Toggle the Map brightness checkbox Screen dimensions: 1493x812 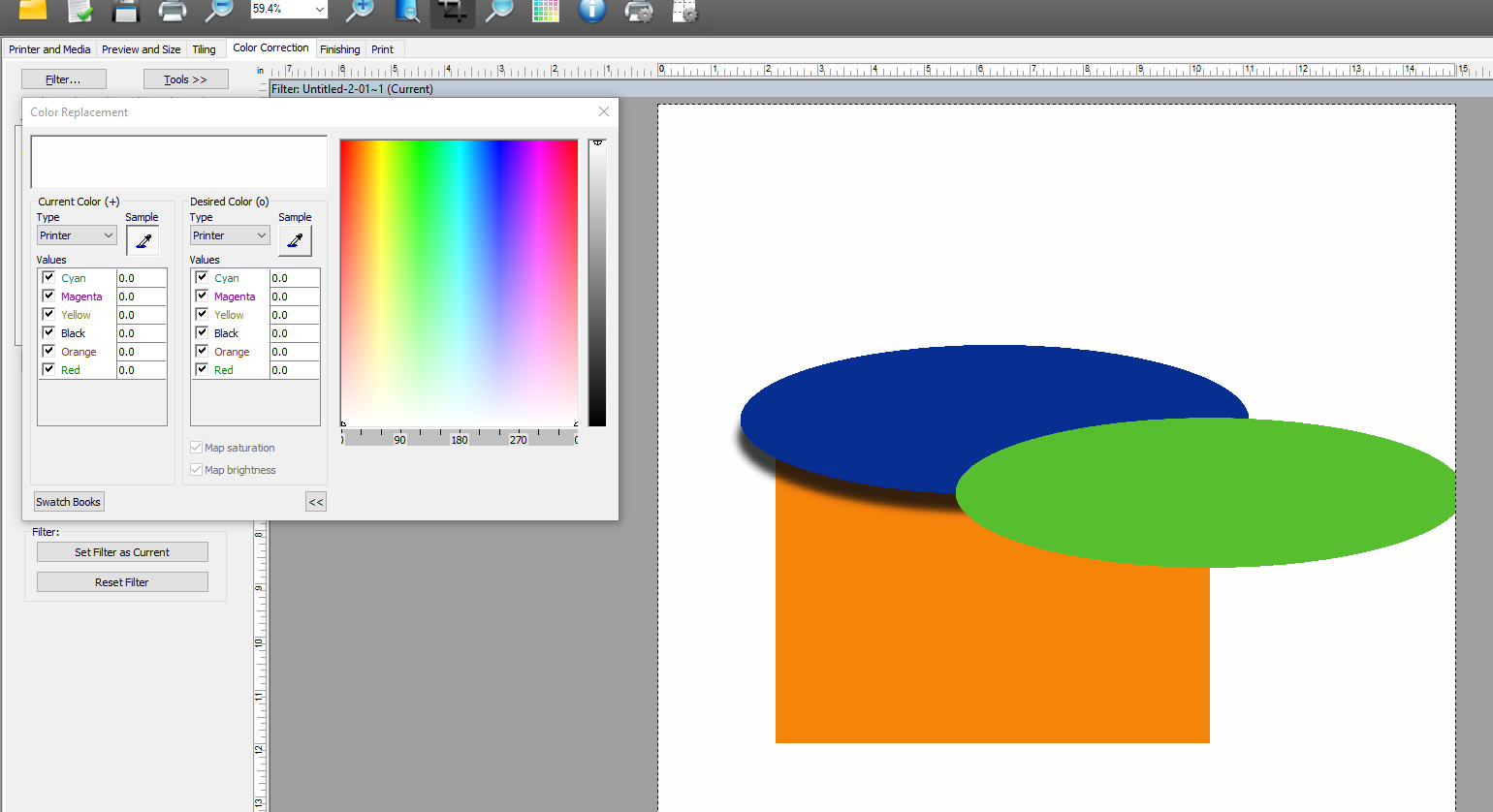(x=196, y=470)
